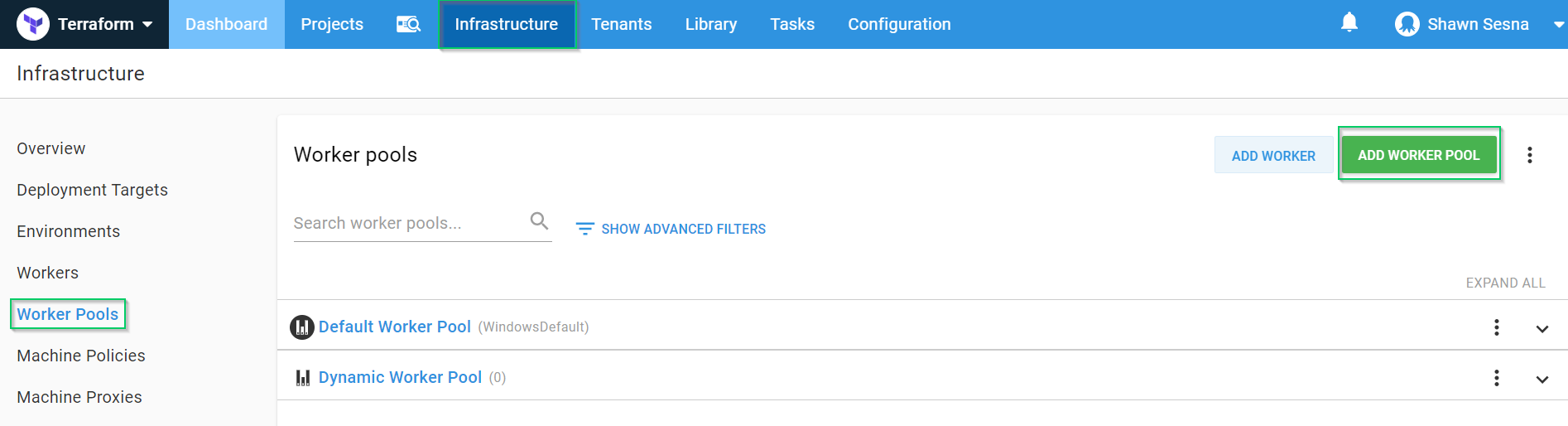Focus the Search worker pools field

[406, 223]
